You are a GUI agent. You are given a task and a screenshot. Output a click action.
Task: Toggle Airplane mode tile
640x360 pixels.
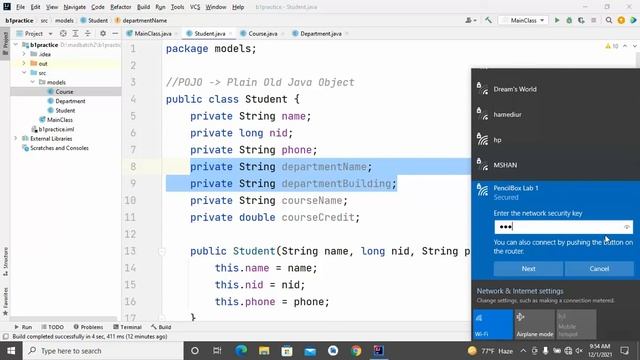click(x=534, y=324)
